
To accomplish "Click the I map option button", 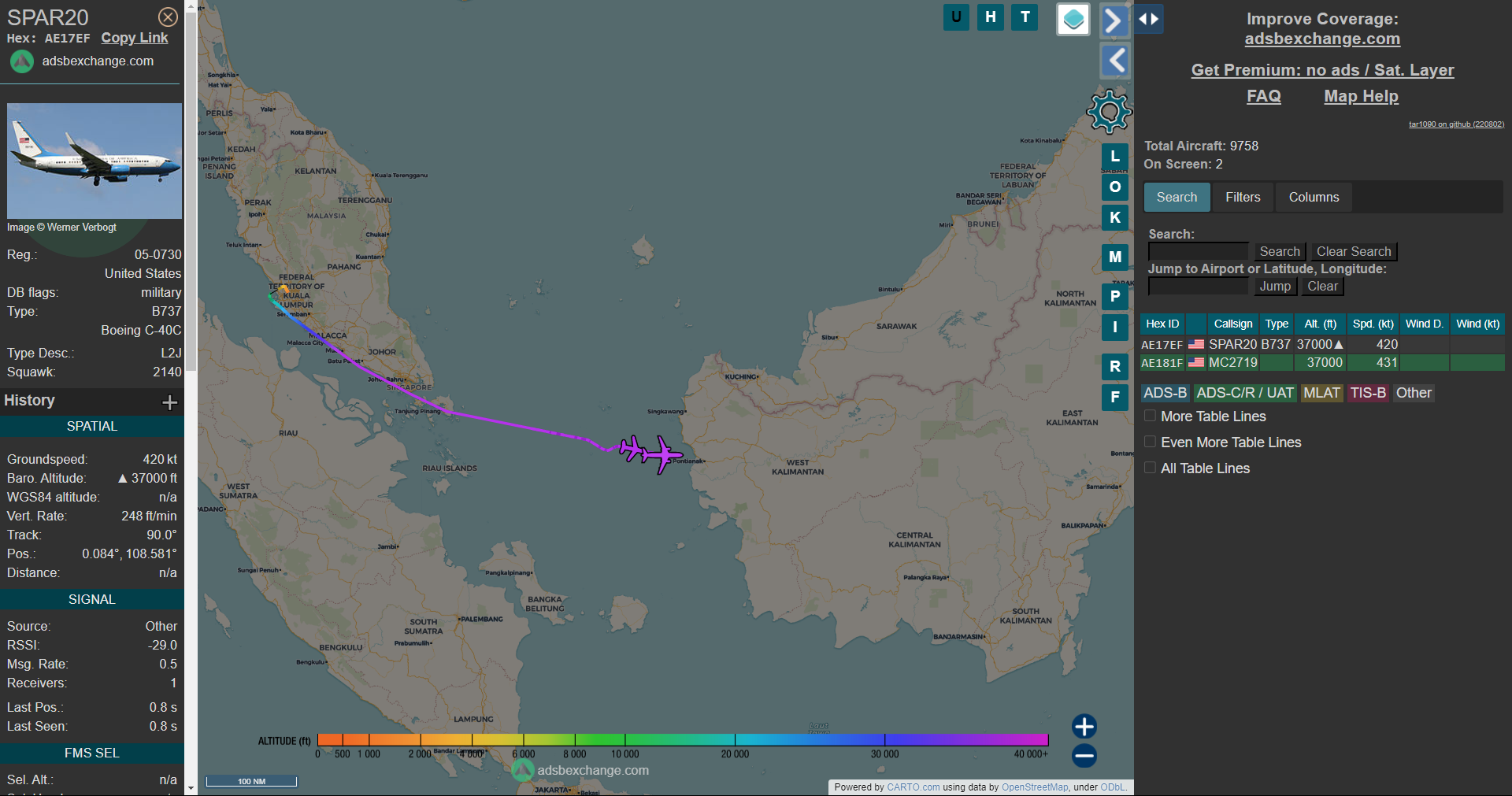I will pyautogui.click(x=1115, y=327).
